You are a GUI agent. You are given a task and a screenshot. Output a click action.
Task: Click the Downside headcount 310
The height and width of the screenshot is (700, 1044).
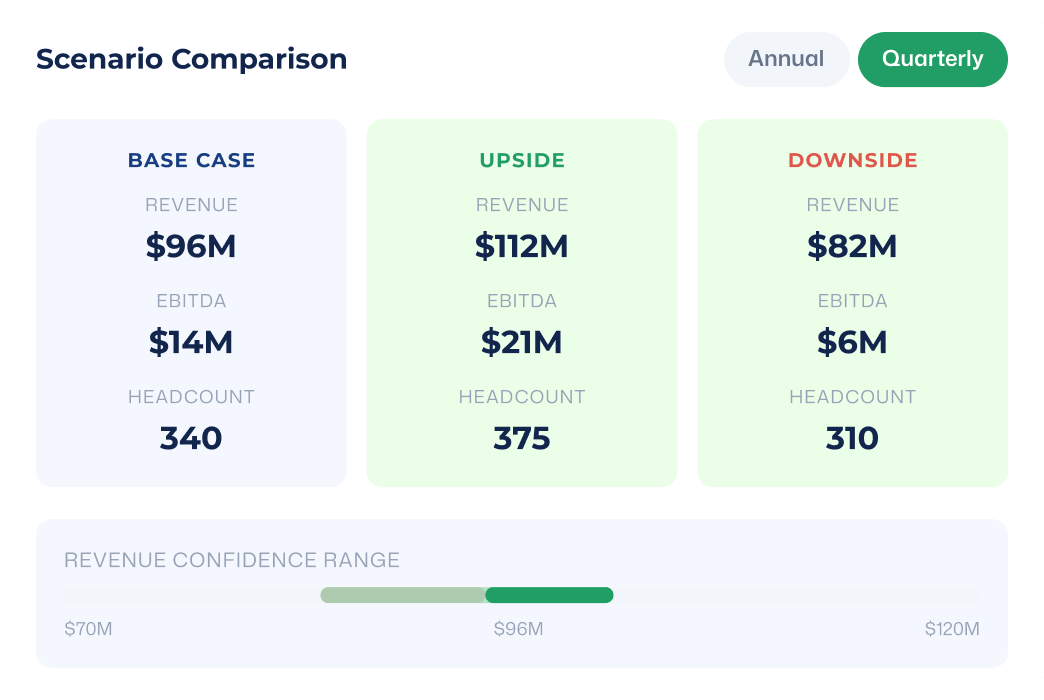(852, 438)
